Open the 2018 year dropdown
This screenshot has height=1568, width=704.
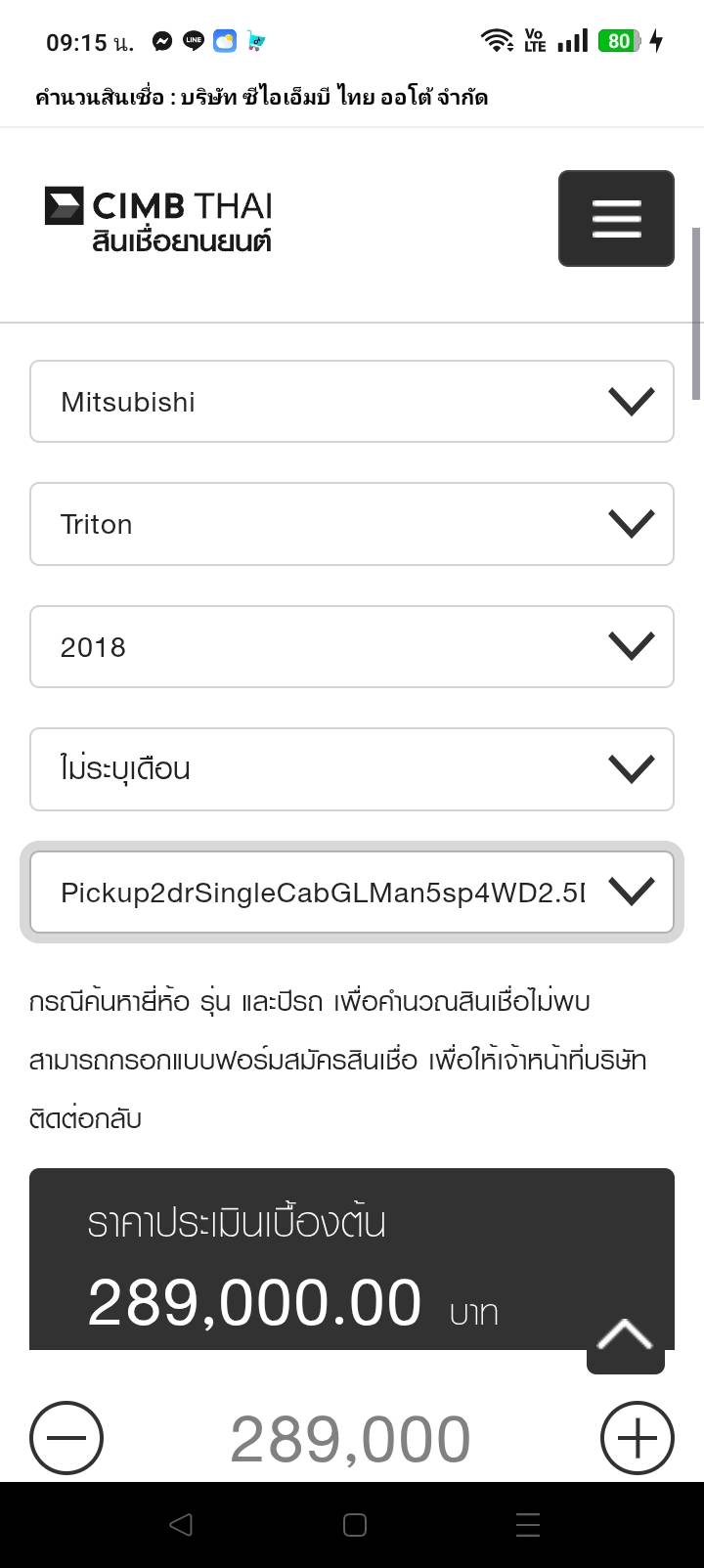(x=352, y=646)
